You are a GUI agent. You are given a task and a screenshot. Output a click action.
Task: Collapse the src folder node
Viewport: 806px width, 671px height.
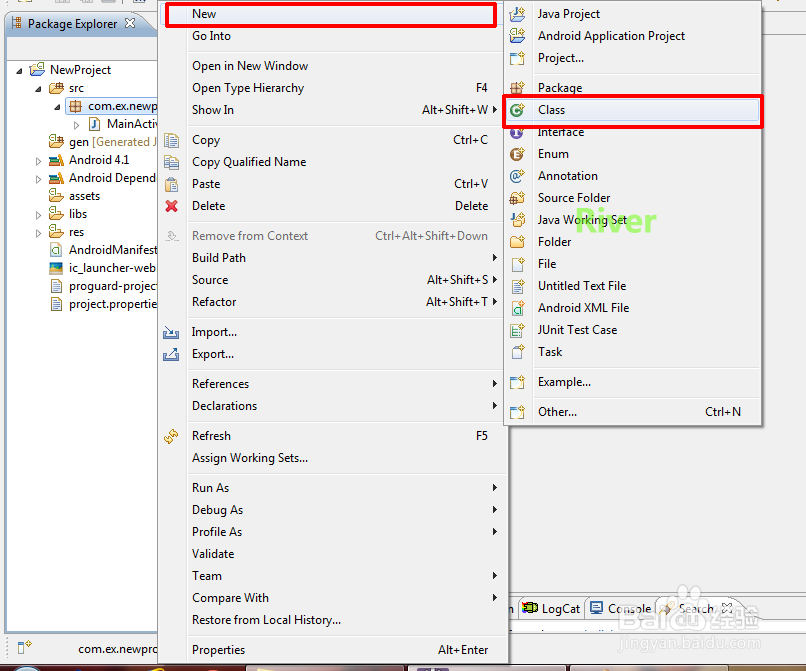point(39,88)
